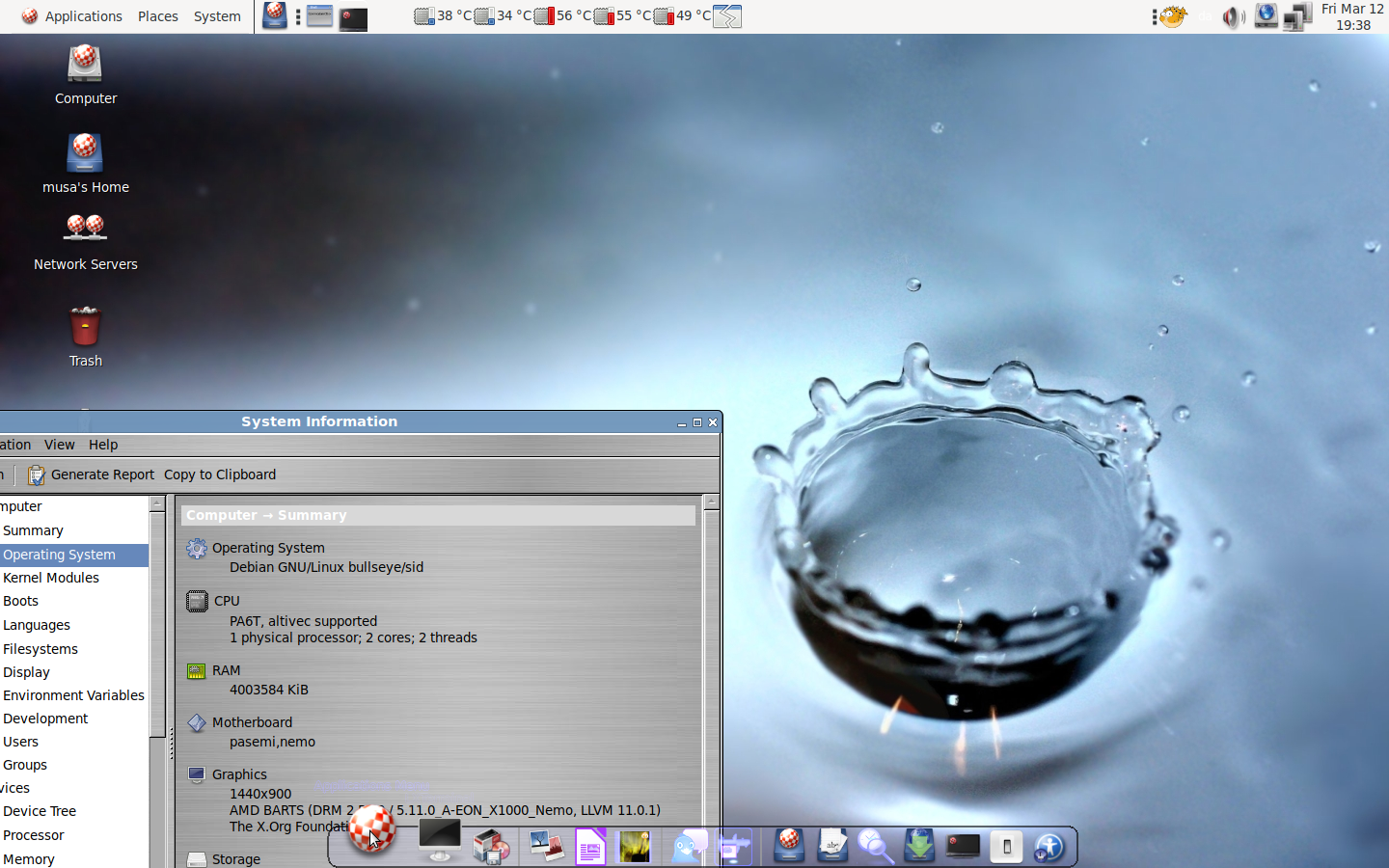Click Copy to Clipboard button

tap(220, 475)
